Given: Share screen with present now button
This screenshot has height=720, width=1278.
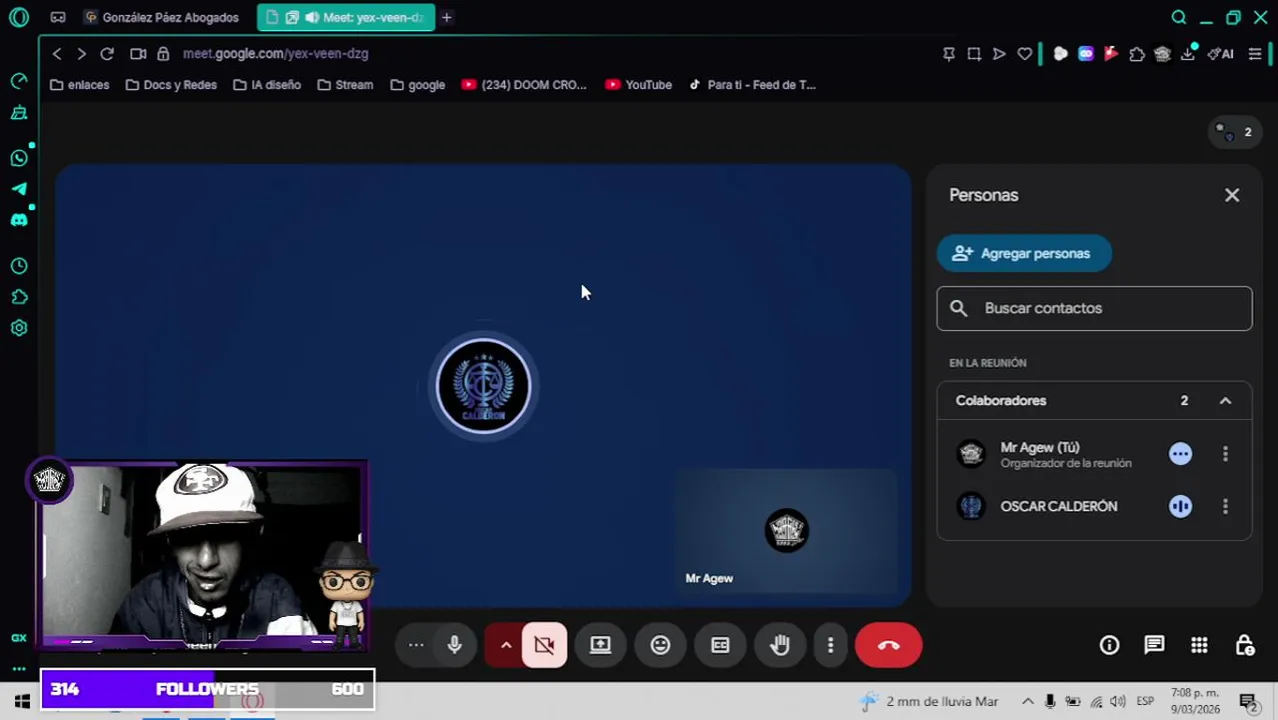Looking at the screenshot, I should click(600, 645).
